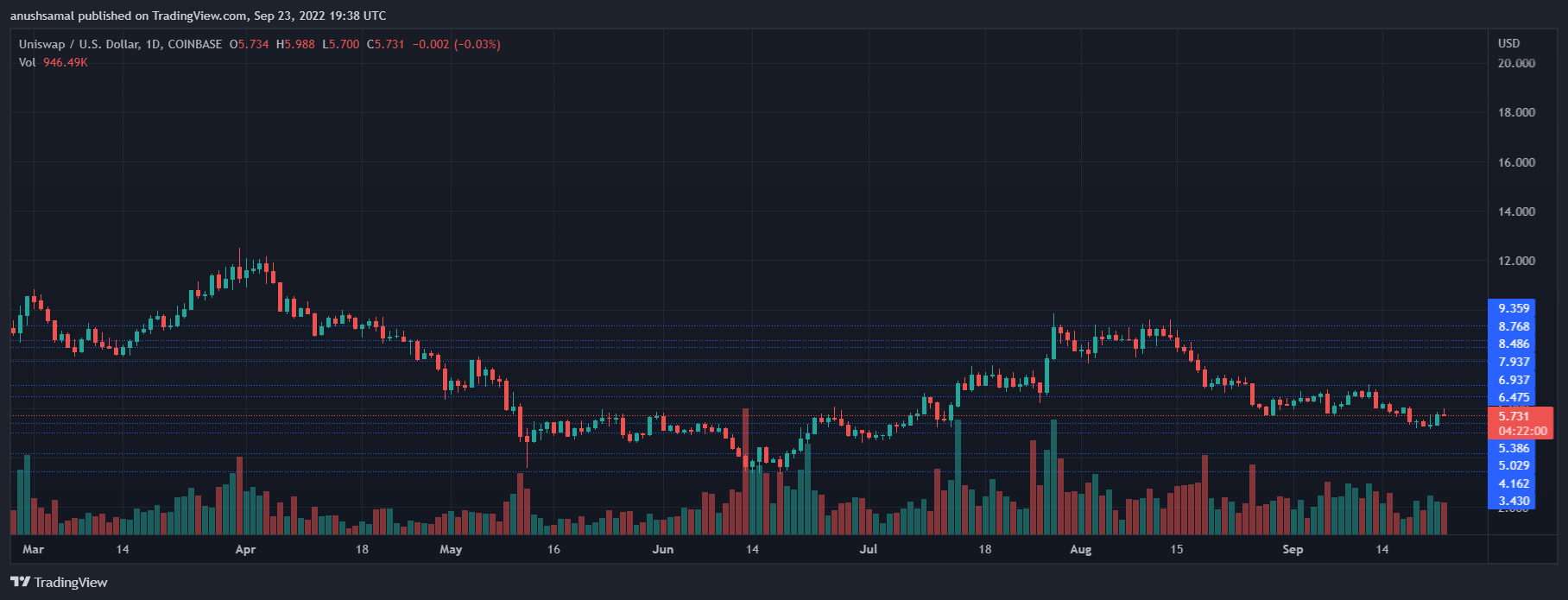
Task: Click the Apr label on the time axis
Action: pos(245,549)
